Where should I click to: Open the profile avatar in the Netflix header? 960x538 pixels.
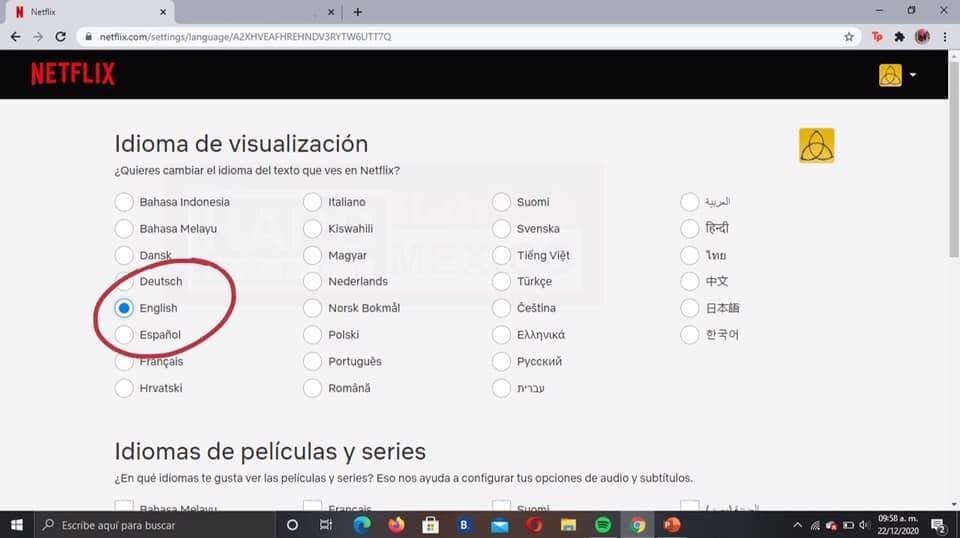tap(890, 75)
